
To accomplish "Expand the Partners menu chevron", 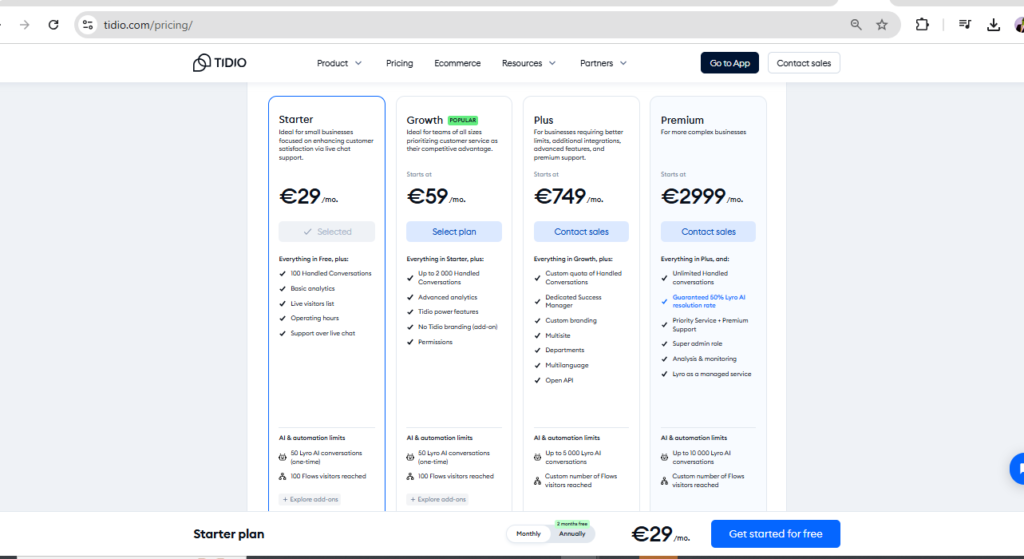I will point(623,63).
